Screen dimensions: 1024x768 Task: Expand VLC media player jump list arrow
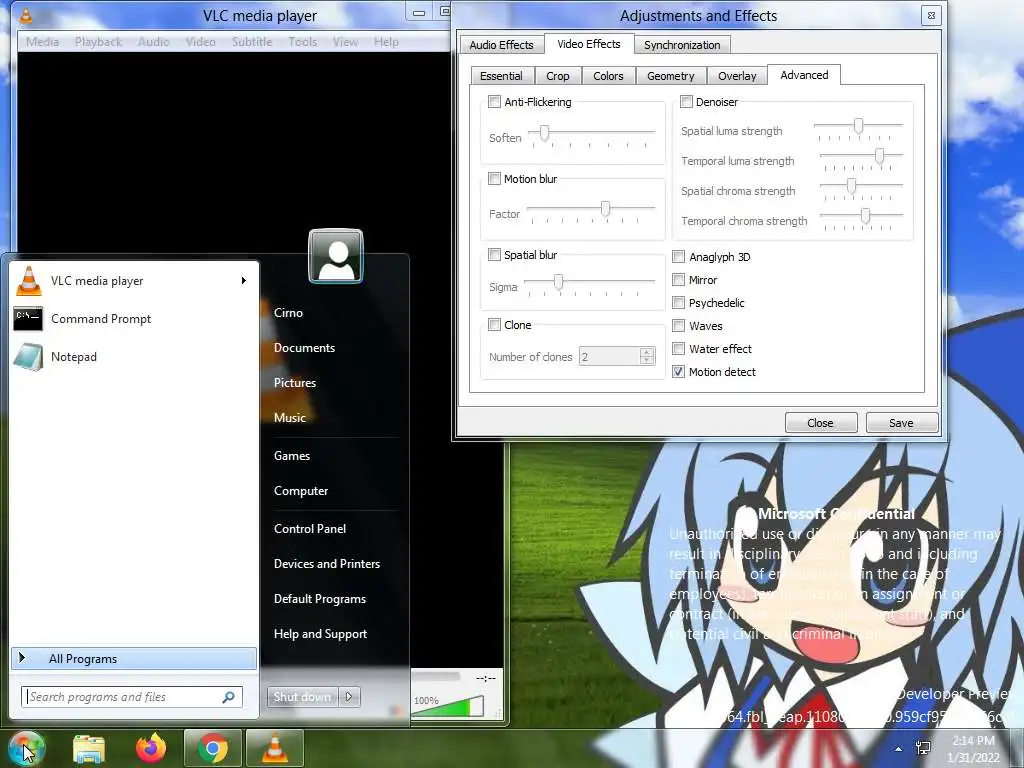pyautogui.click(x=244, y=281)
